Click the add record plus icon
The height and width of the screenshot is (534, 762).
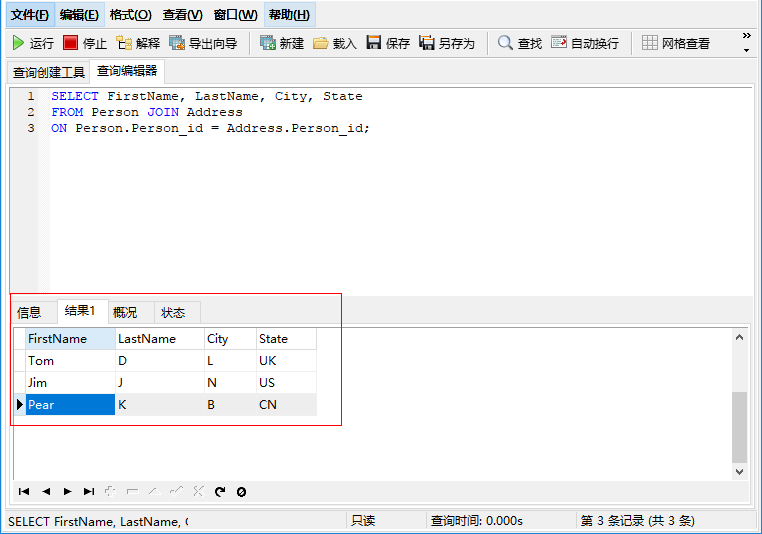tap(110, 492)
